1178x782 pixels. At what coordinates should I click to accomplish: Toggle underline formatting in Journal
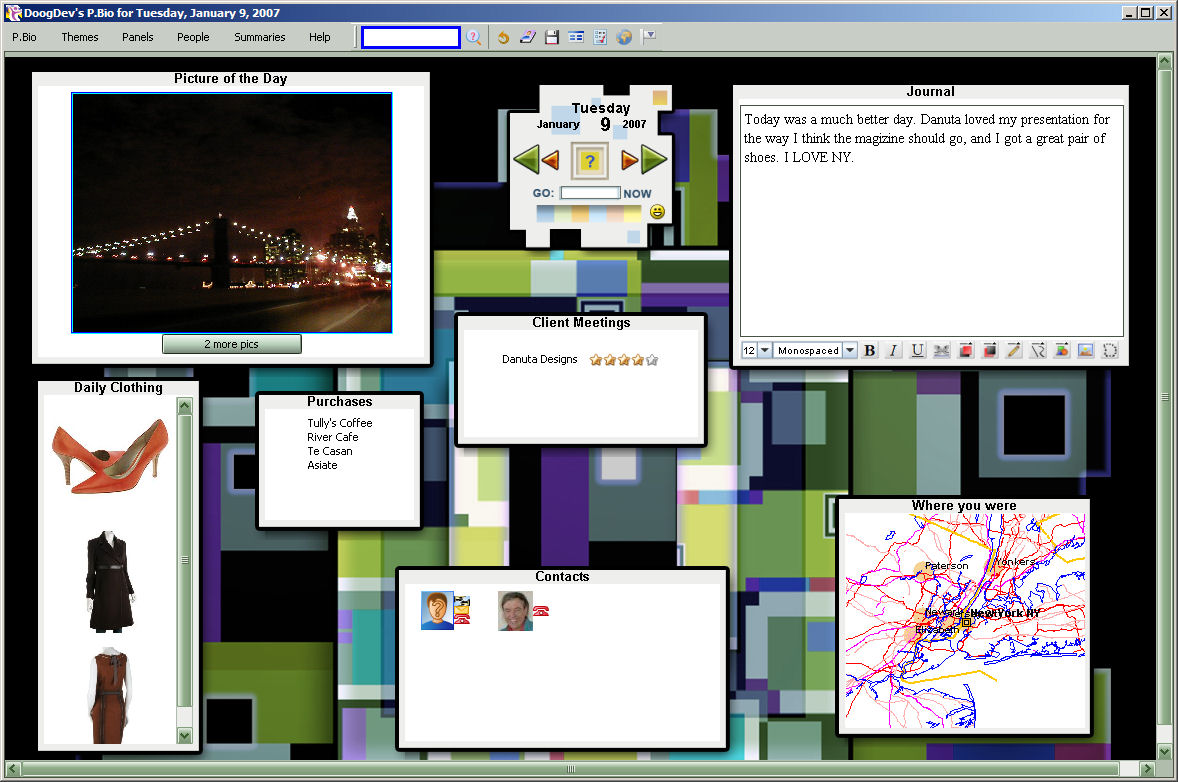917,351
